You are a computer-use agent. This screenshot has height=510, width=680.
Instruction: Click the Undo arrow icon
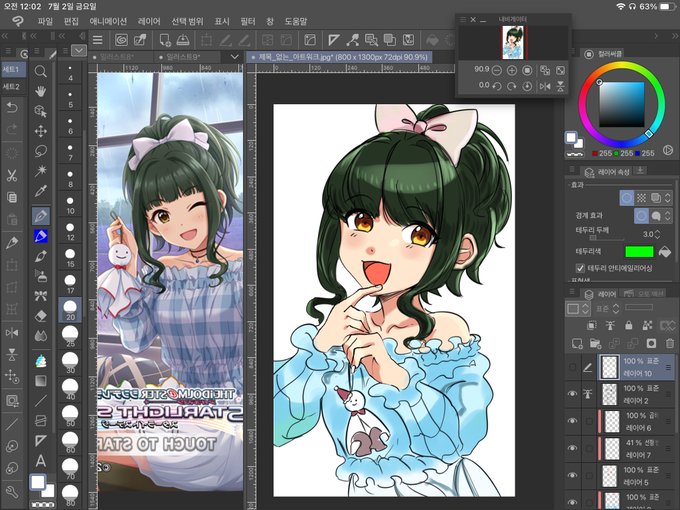(x=12, y=107)
